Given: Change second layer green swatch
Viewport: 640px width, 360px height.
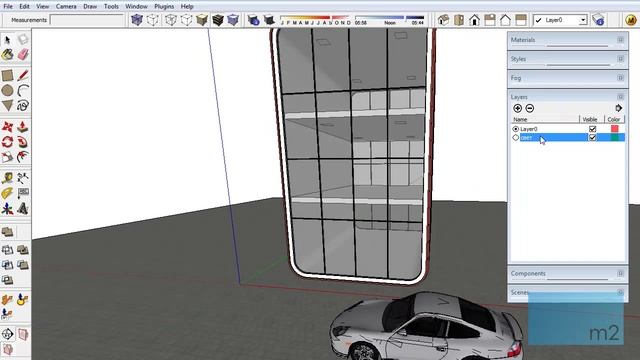Looking at the screenshot, I should [614, 138].
